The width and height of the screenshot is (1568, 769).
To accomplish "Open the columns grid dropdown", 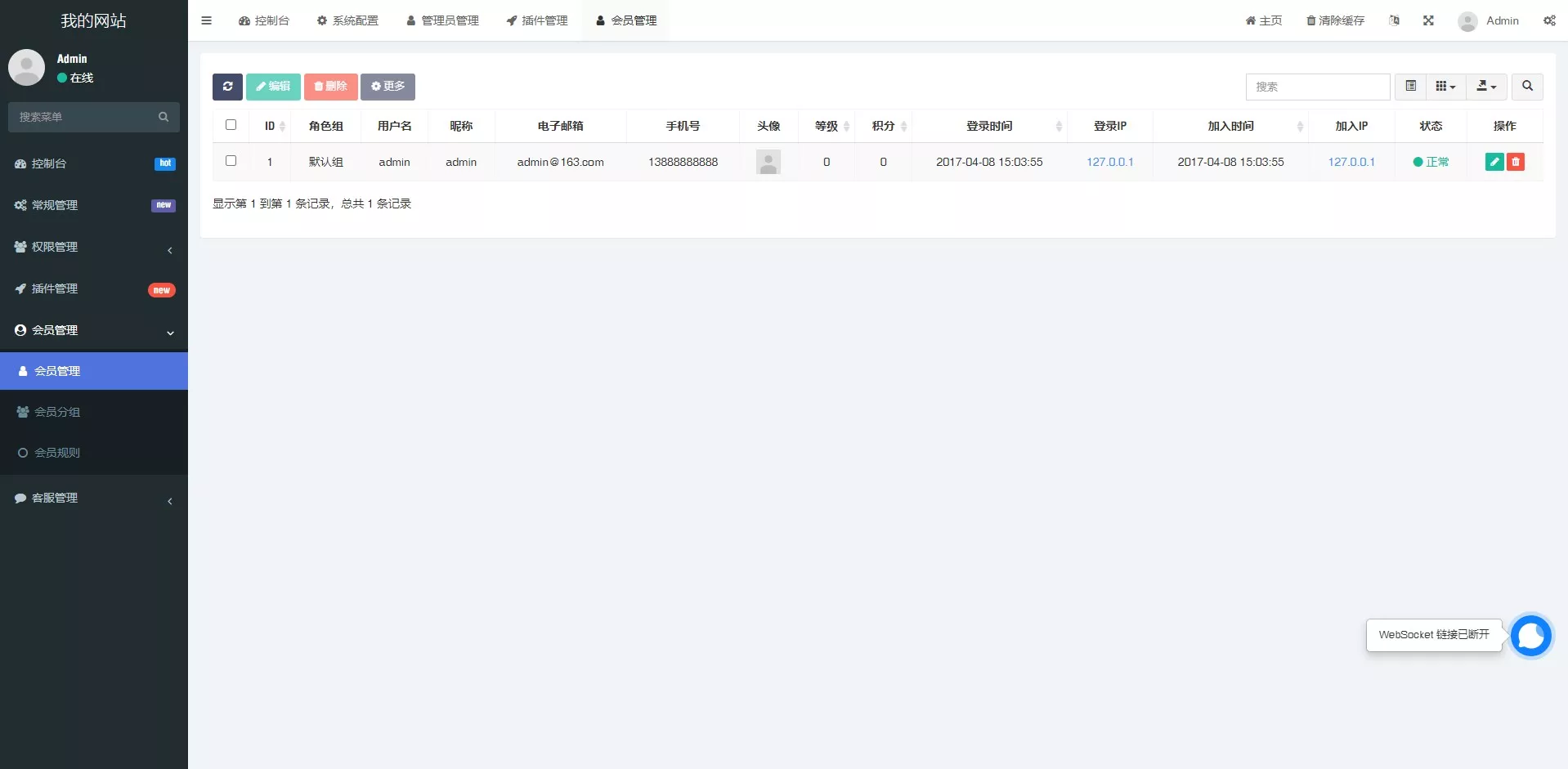I will point(1445,87).
